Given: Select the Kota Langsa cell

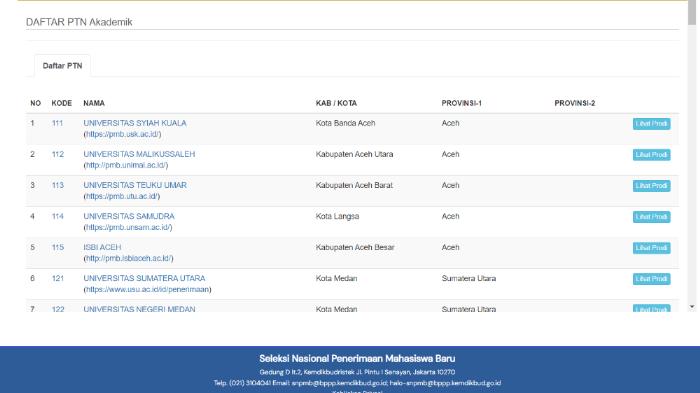Looking at the screenshot, I should pos(338,216).
